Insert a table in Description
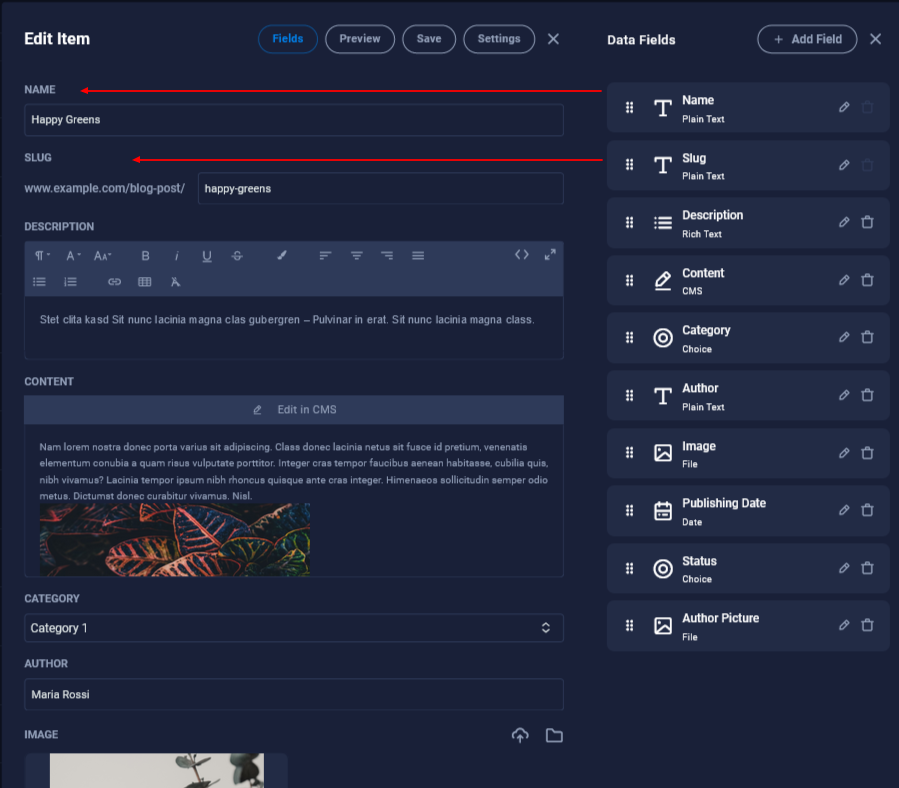This screenshot has width=899, height=788. point(145,282)
